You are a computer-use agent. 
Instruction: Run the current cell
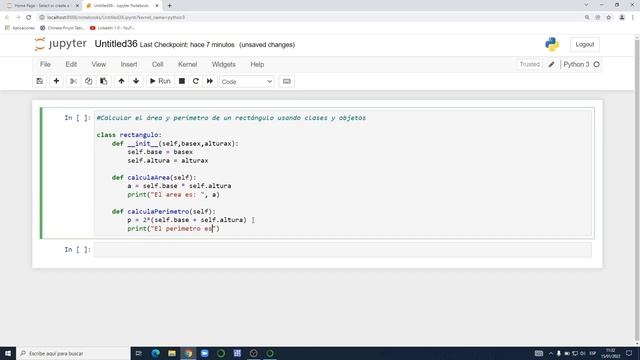160,81
